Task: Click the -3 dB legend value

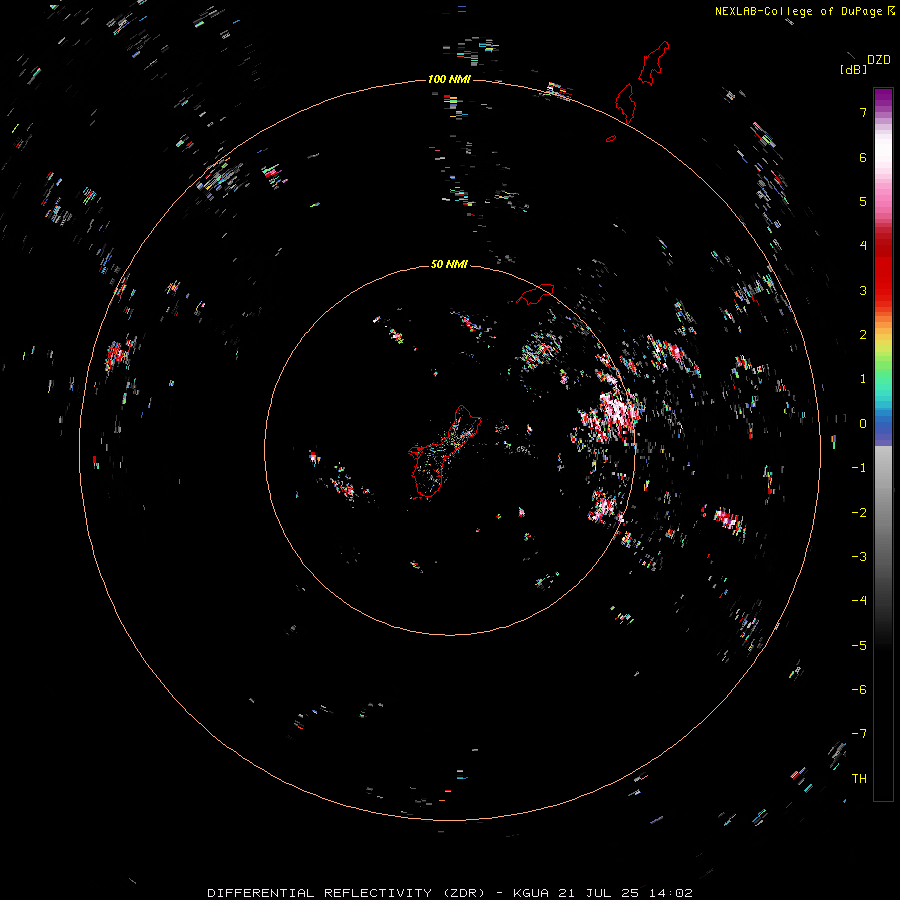Action: click(859, 557)
